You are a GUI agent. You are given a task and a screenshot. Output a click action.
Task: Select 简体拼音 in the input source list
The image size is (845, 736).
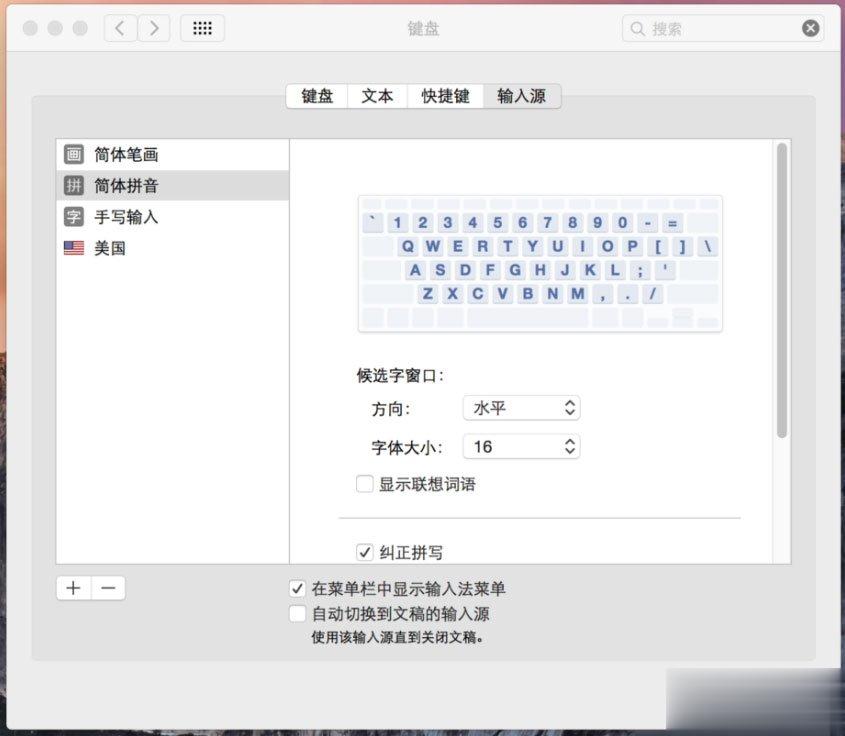tap(172, 186)
